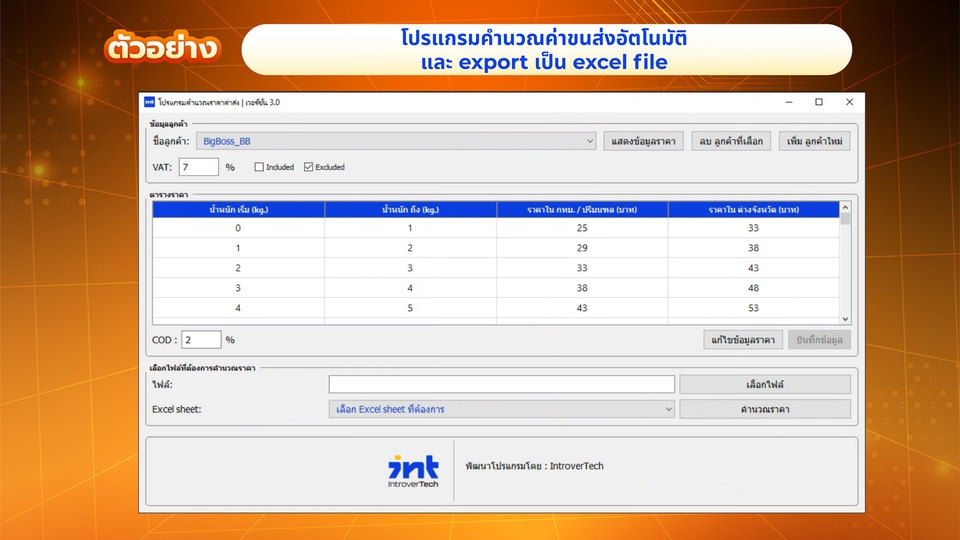Select the provincial price cell 33 in first row
This screenshot has height=540, width=960.
[x=754, y=228]
